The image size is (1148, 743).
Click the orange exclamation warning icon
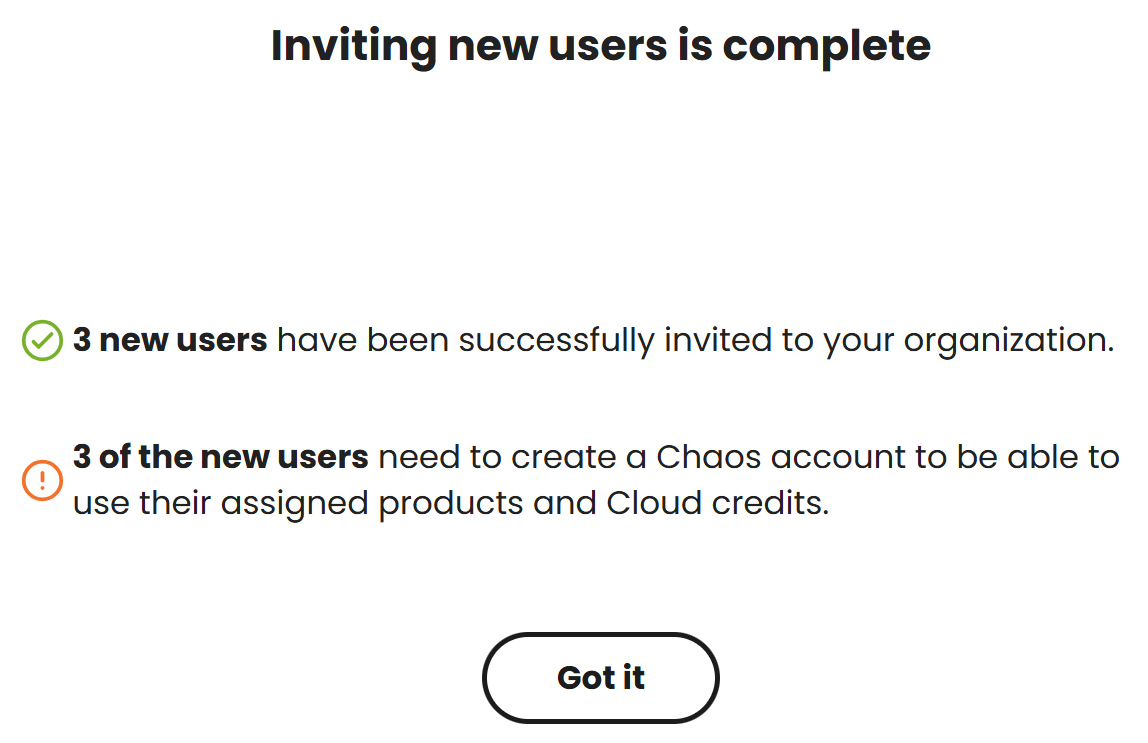pos(42,480)
